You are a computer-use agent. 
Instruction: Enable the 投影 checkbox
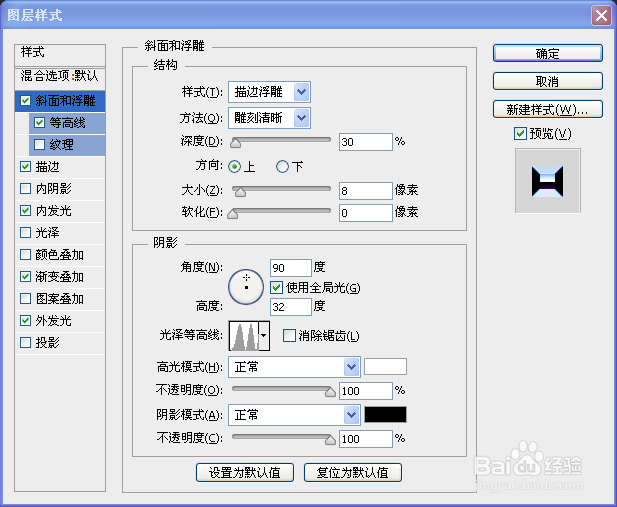25,343
